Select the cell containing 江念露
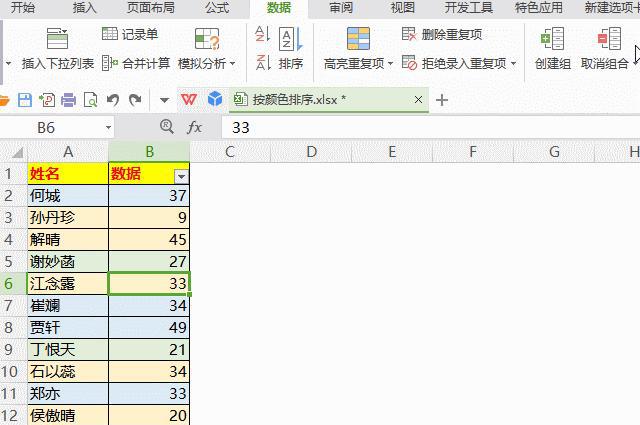640x425 pixels. click(68, 283)
